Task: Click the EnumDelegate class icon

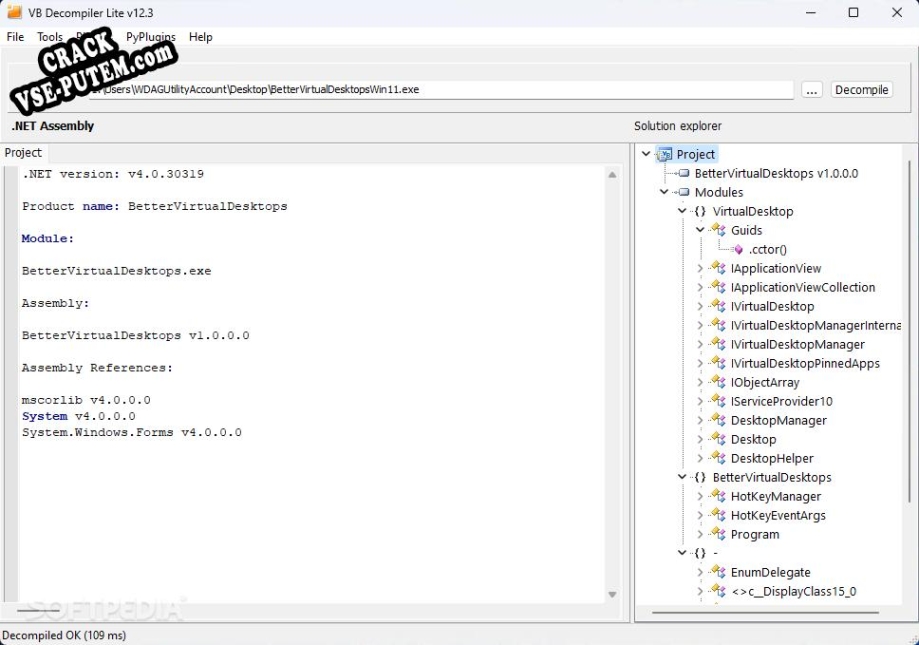Action: pos(719,572)
